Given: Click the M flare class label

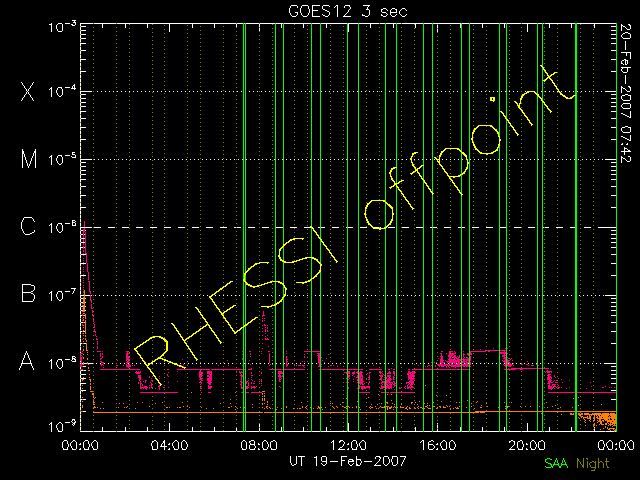Looking at the screenshot, I should click(29, 159).
